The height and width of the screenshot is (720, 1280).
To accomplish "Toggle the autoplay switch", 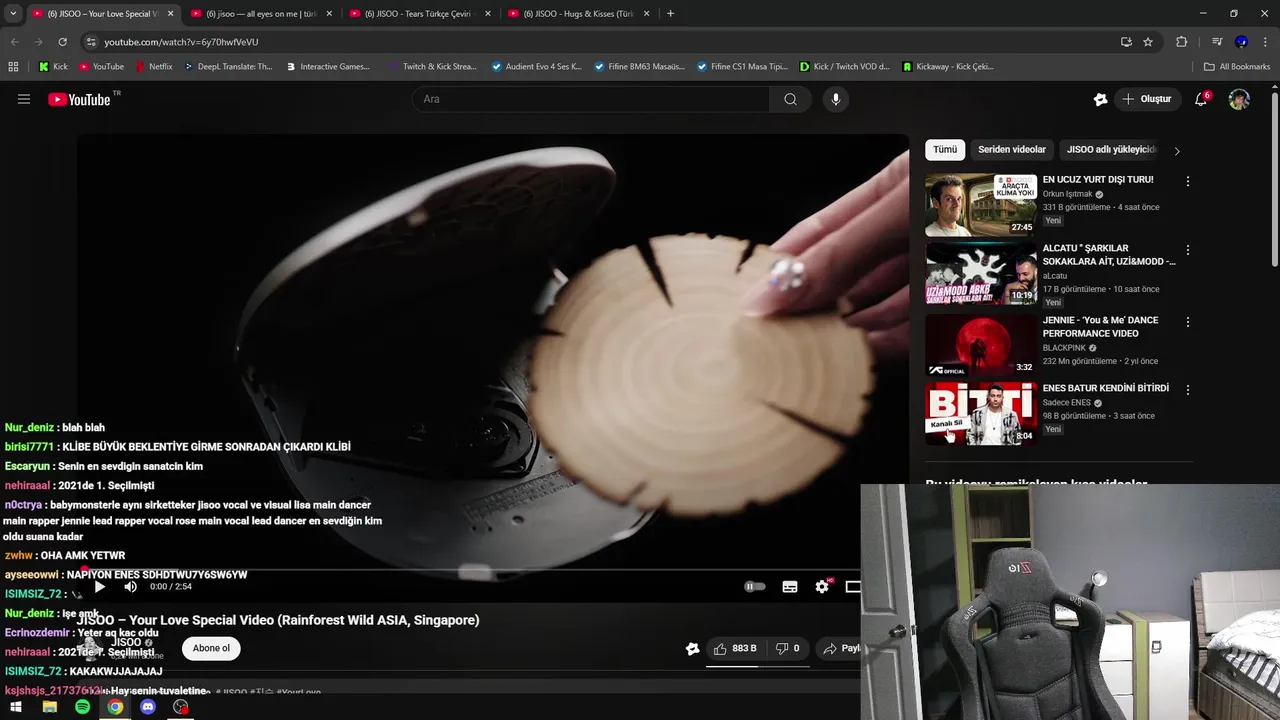I will tap(755, 587).
